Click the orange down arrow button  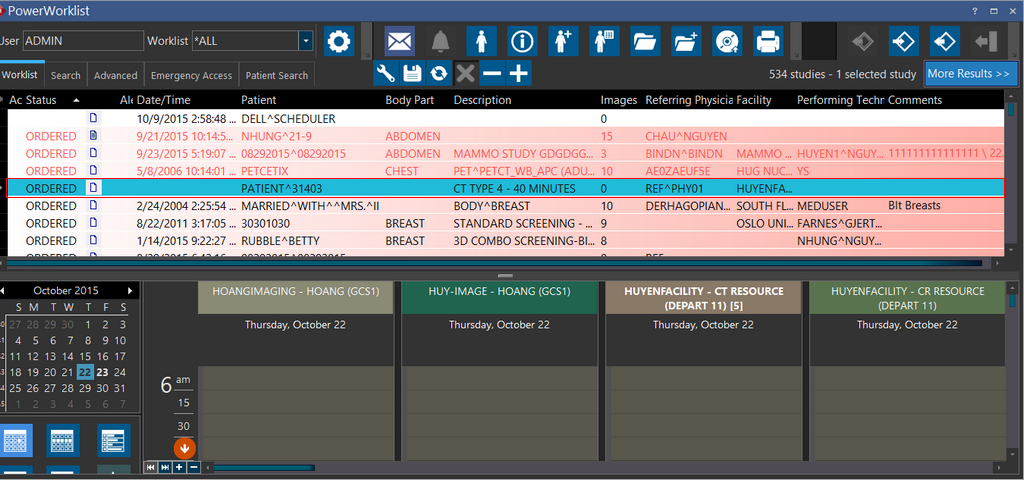coord(185,448)
